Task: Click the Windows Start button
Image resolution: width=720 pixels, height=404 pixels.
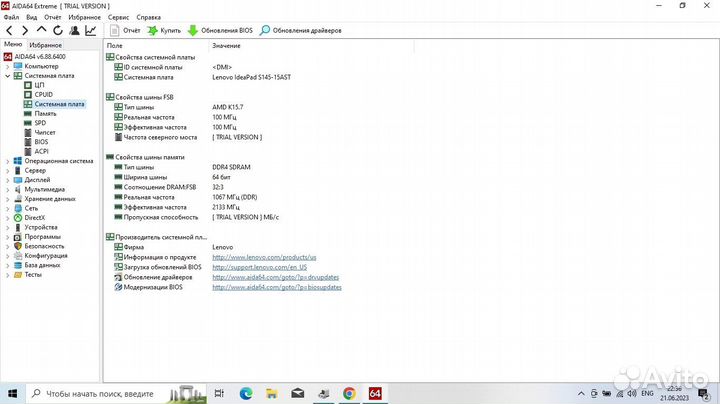Action: pyautogui.click(x=12, y=393)
